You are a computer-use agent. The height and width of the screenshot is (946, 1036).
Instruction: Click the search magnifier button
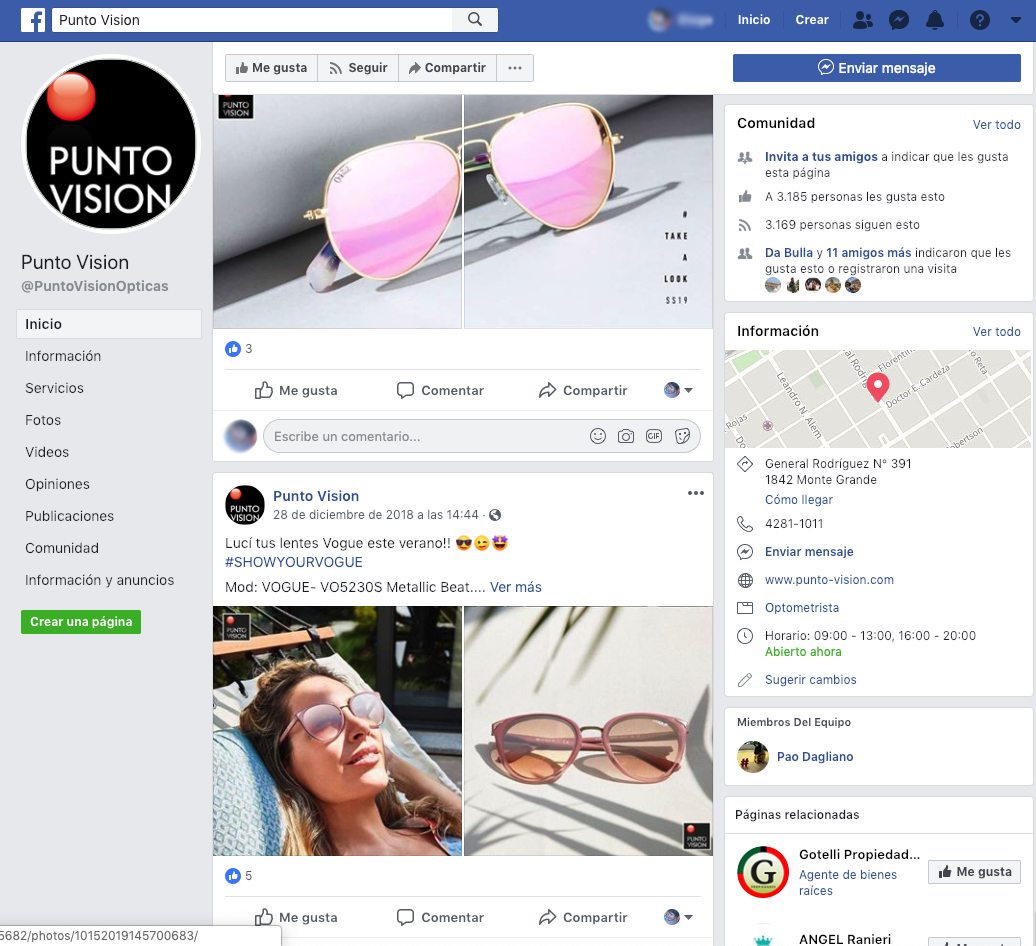(x=474, y=20)
